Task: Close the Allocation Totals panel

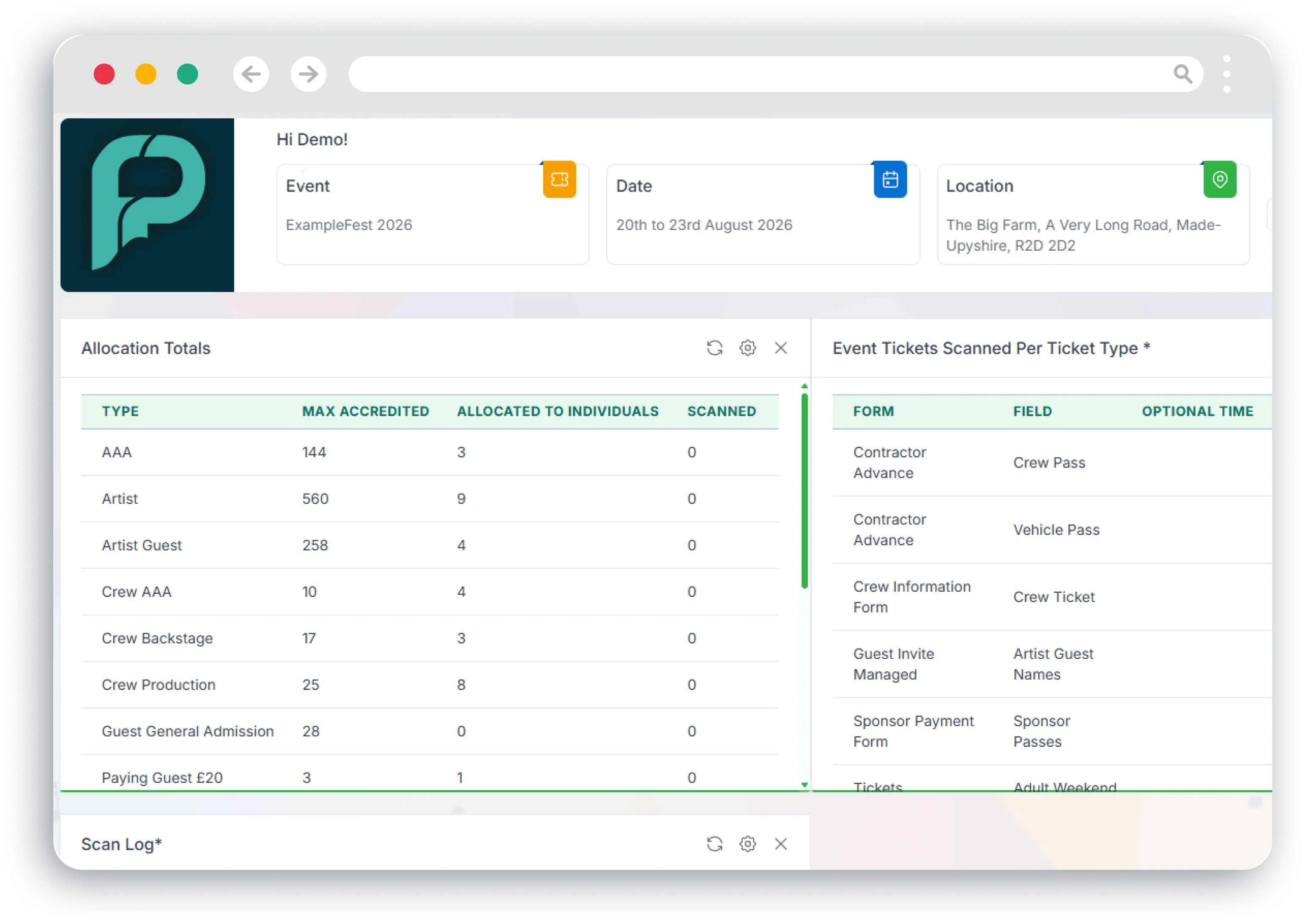Action: (780, 347)
